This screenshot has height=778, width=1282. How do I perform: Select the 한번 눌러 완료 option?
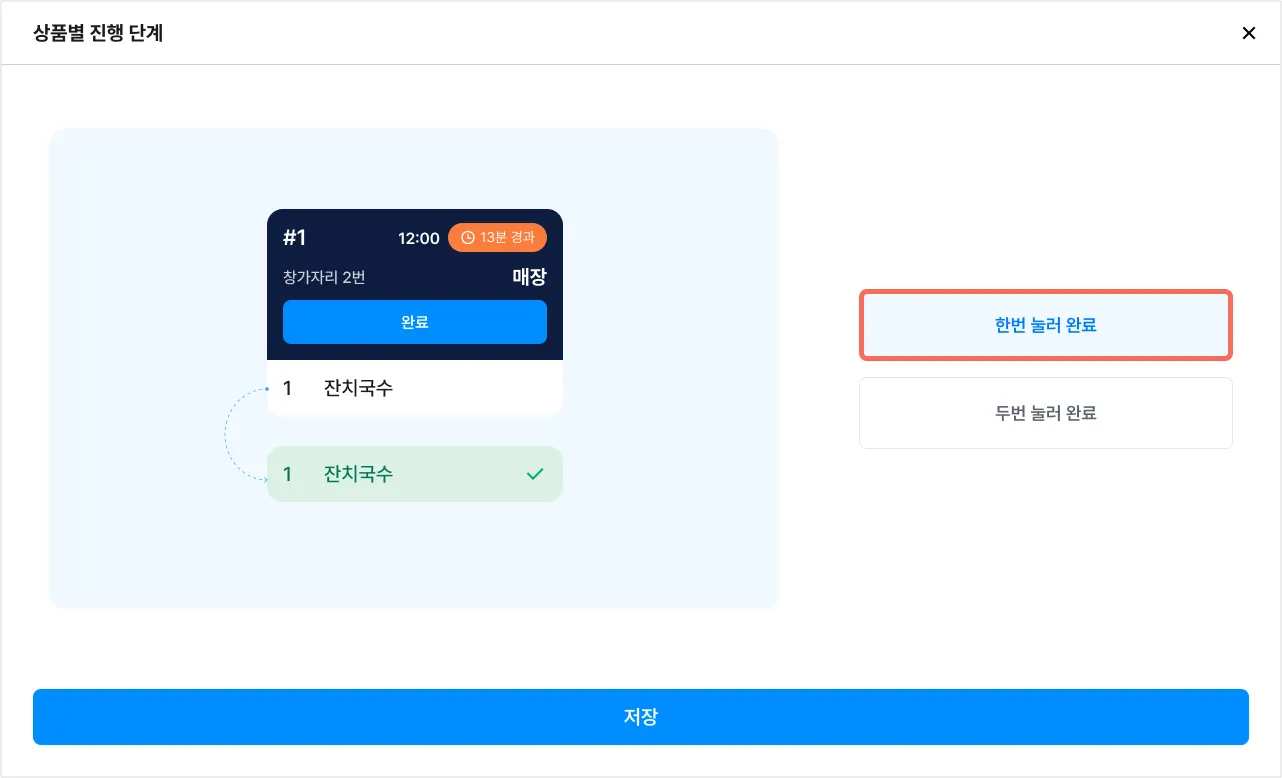(1045, 325)
